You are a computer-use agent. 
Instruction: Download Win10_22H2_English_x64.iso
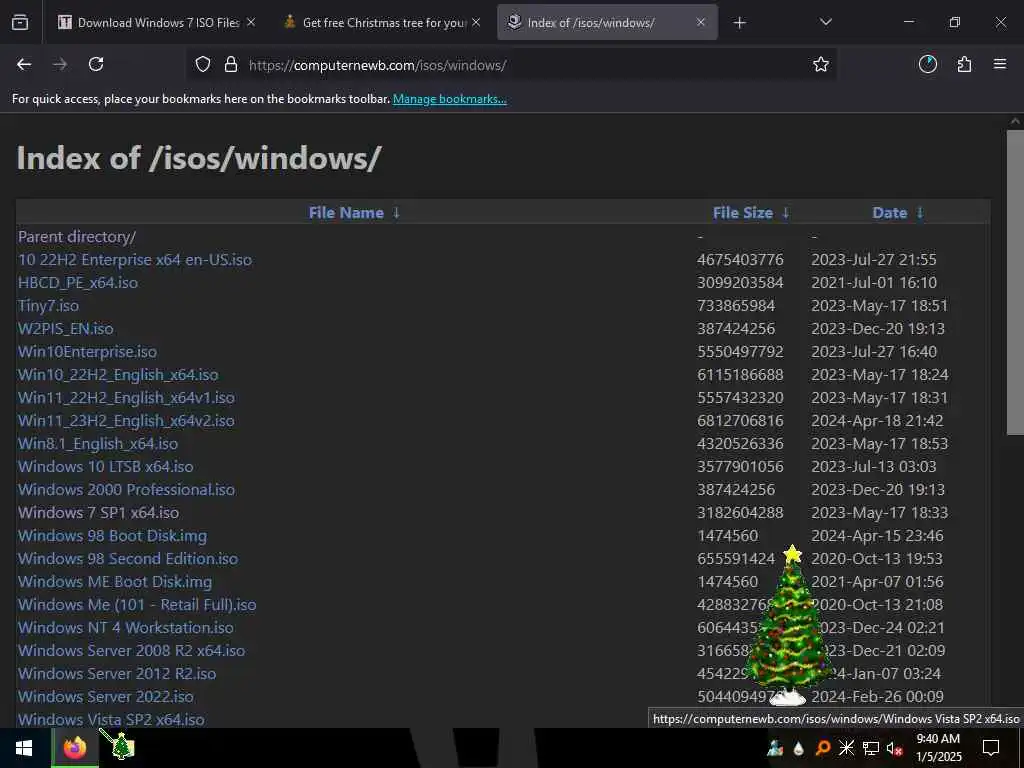(x=118, y=375)
